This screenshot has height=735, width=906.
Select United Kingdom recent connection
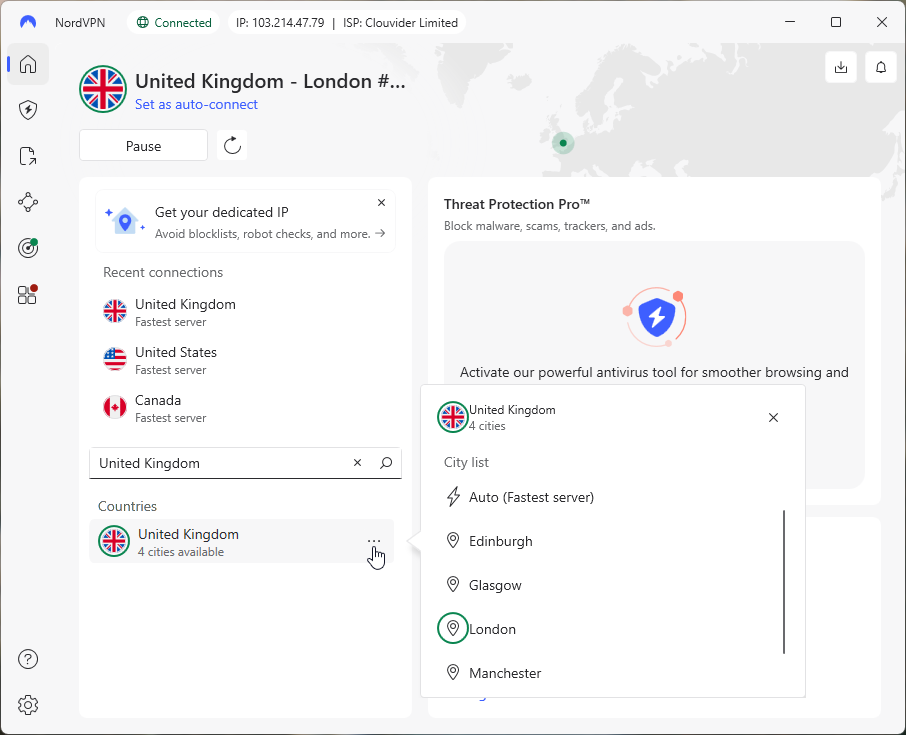[246, 313]
